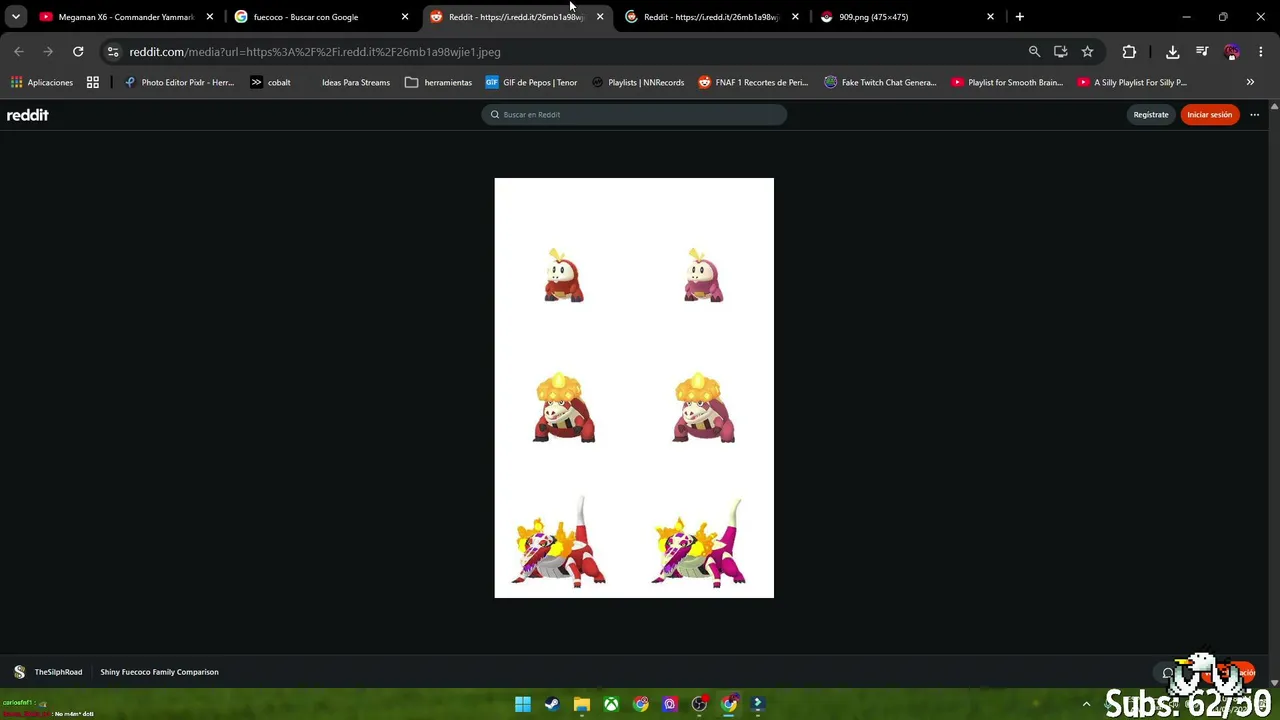Viewport: 1280px width, 720px height.
Task: Click the Fuecoco shiny comparison image
Action: tap(634, 388)
